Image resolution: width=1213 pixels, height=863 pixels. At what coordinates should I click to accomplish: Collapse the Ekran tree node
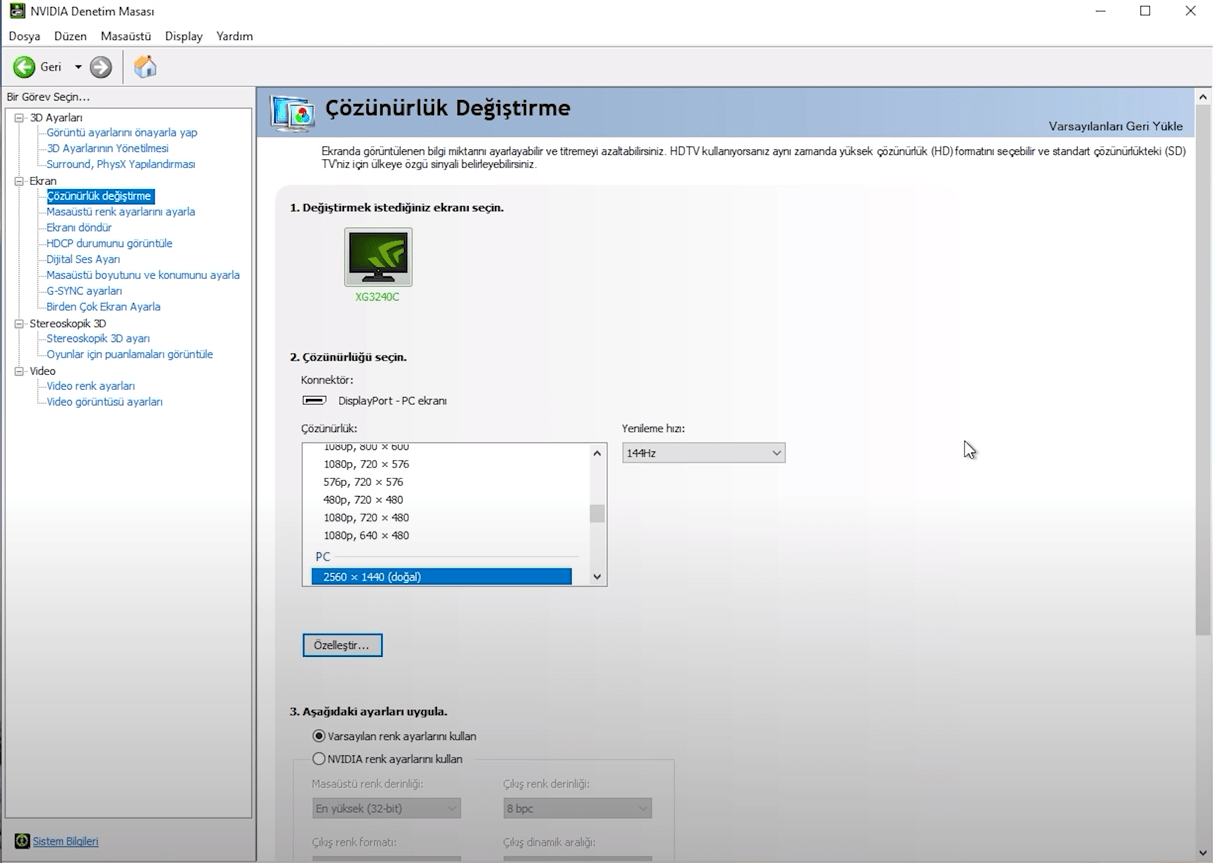coord(19,181)
